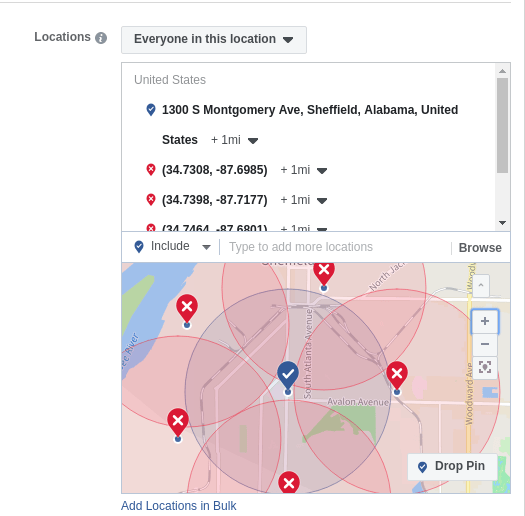Click the red exclude pin at map bottom center
Screen dimensions: 525x516
click(289, 482)
